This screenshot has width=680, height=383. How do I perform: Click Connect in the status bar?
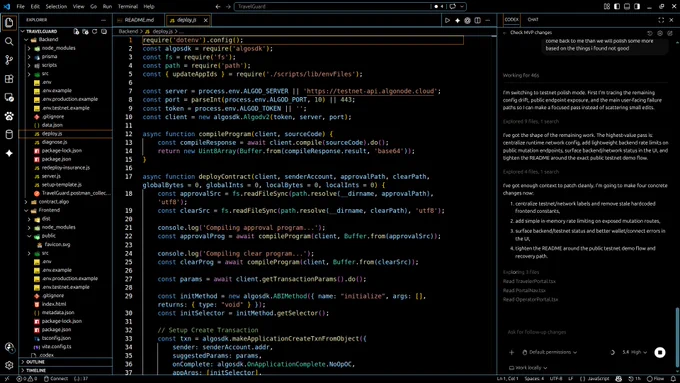click(56, 379)
